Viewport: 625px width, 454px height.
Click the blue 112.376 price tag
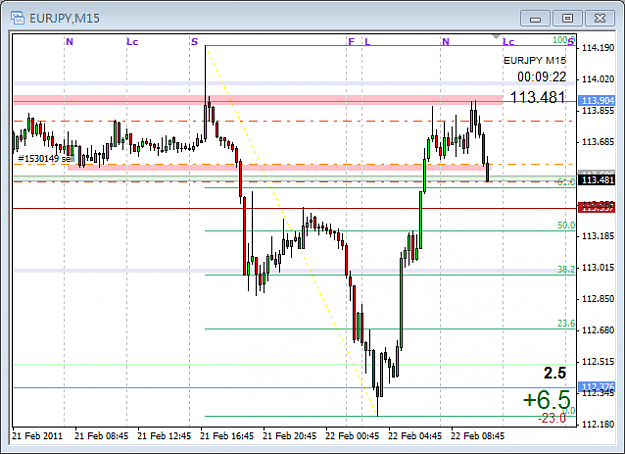598,387
